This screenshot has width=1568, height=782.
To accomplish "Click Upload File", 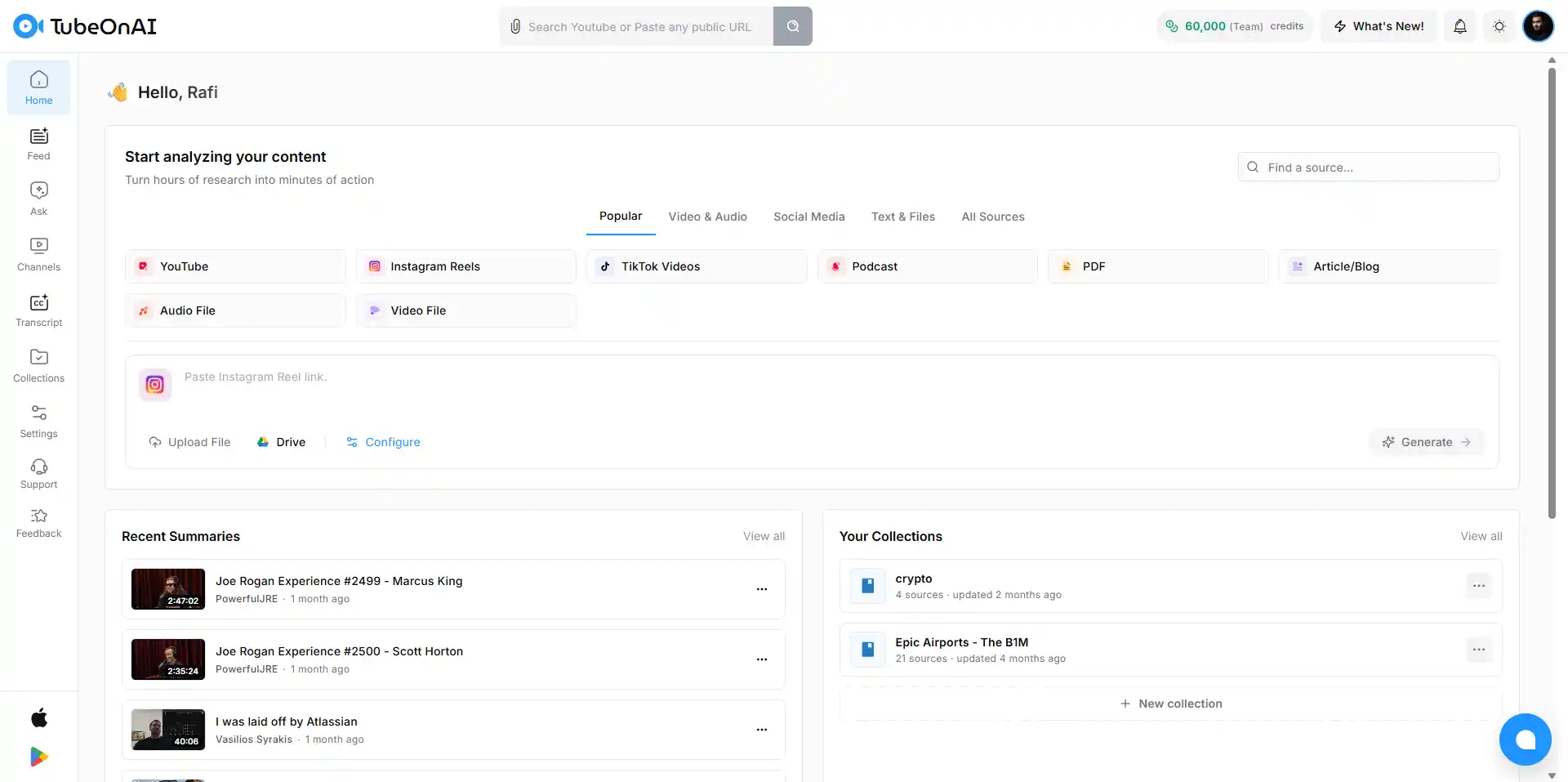I will coord(189,442).
